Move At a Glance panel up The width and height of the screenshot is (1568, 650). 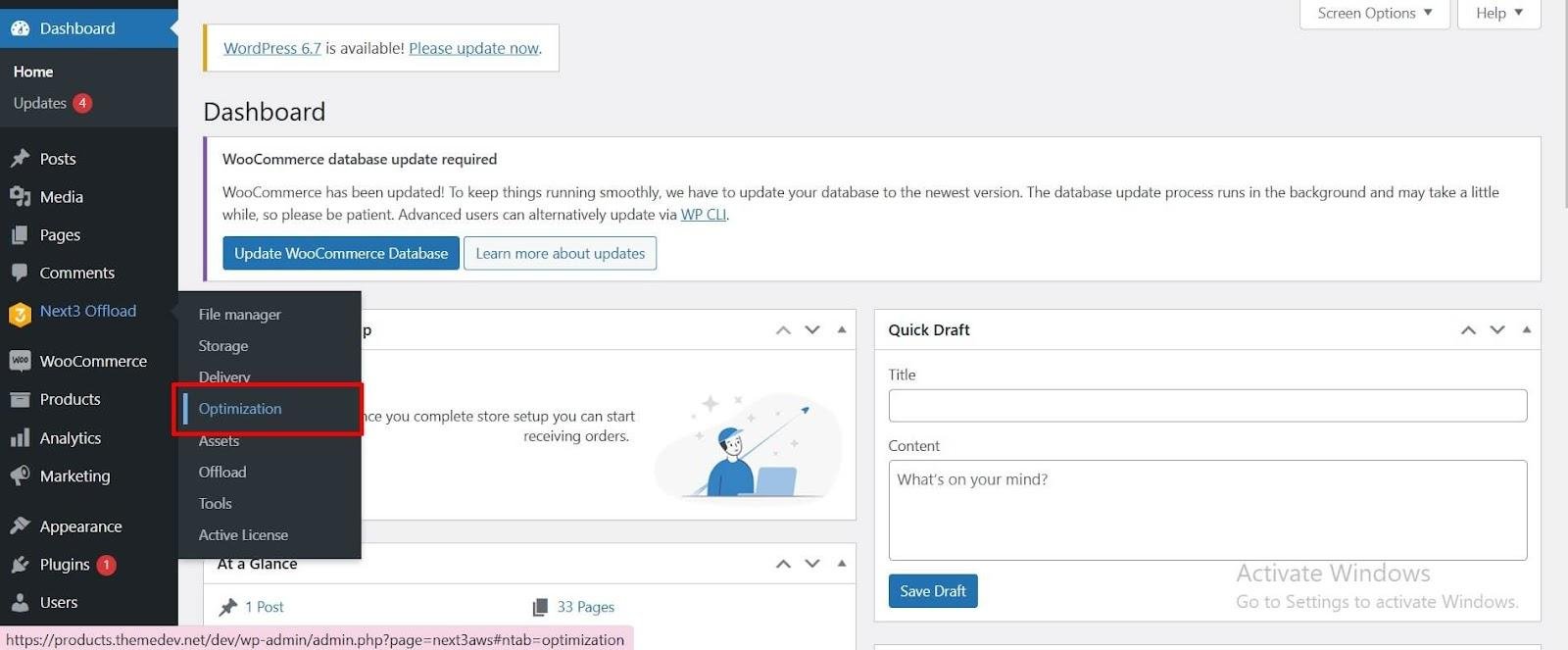click(783, 564)
